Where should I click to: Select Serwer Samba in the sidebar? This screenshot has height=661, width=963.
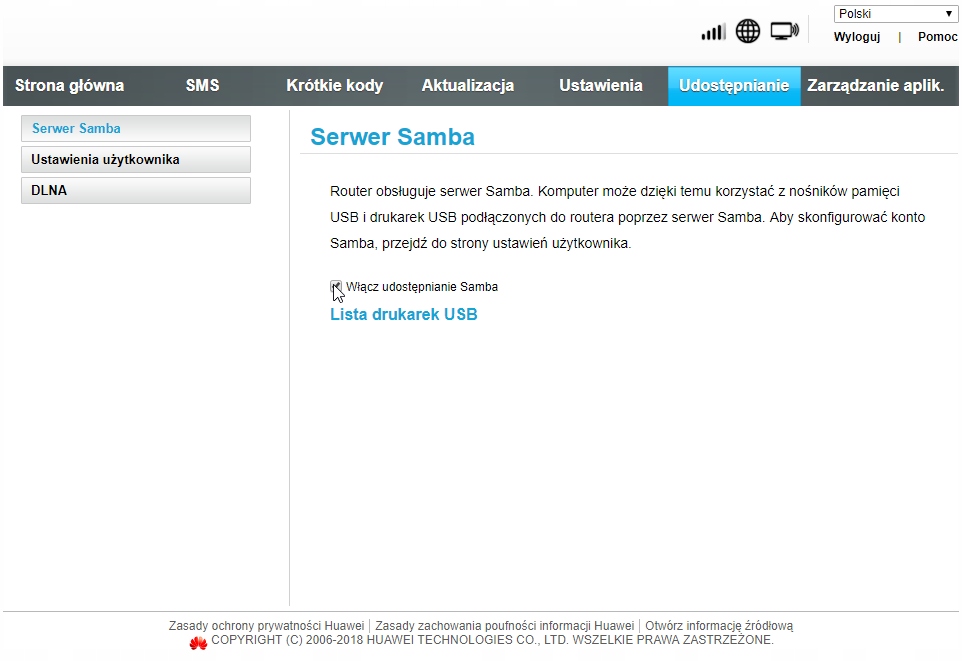(135, 129)
